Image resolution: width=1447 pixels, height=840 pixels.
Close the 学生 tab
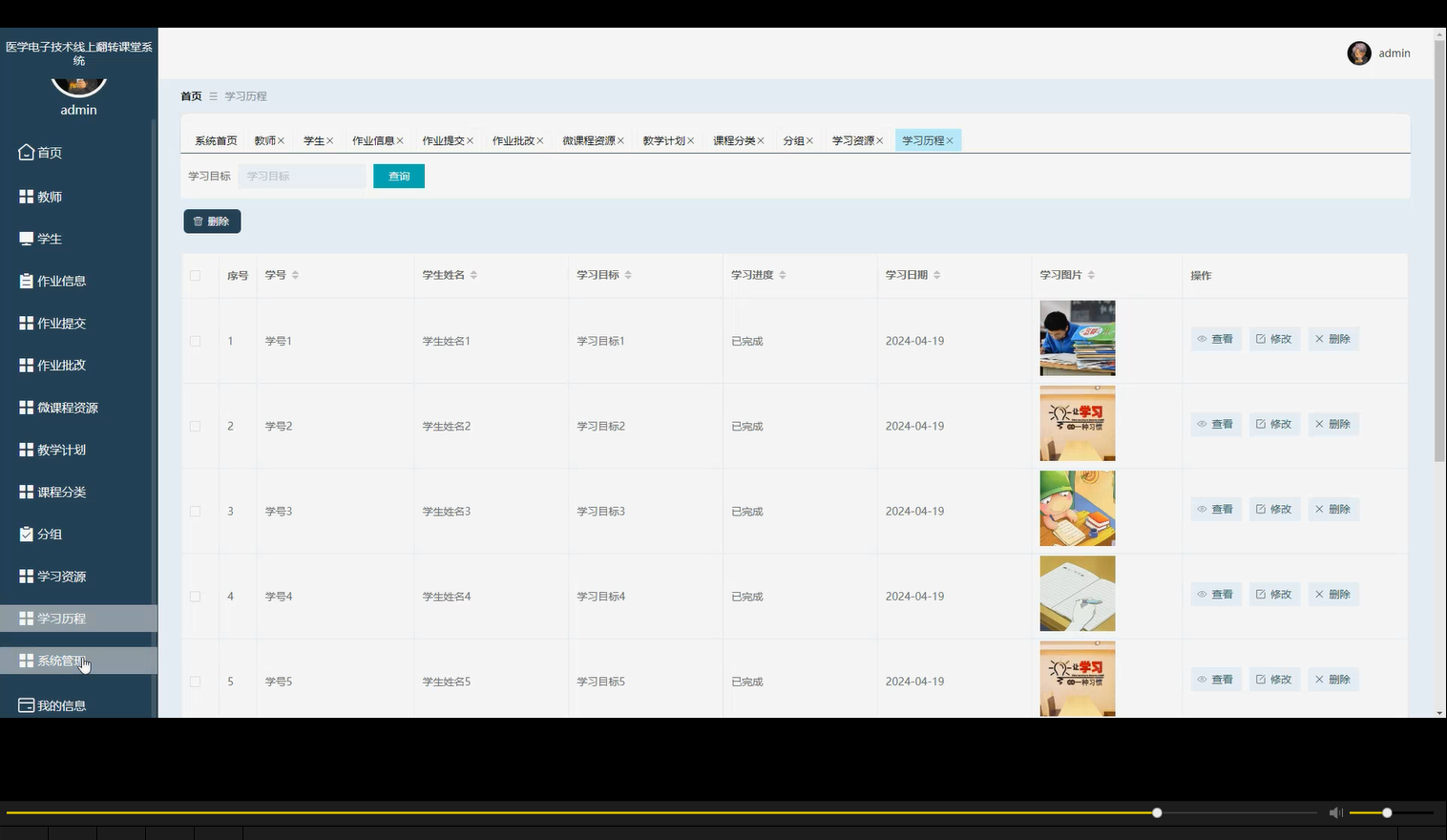click(x=329, y=140)
